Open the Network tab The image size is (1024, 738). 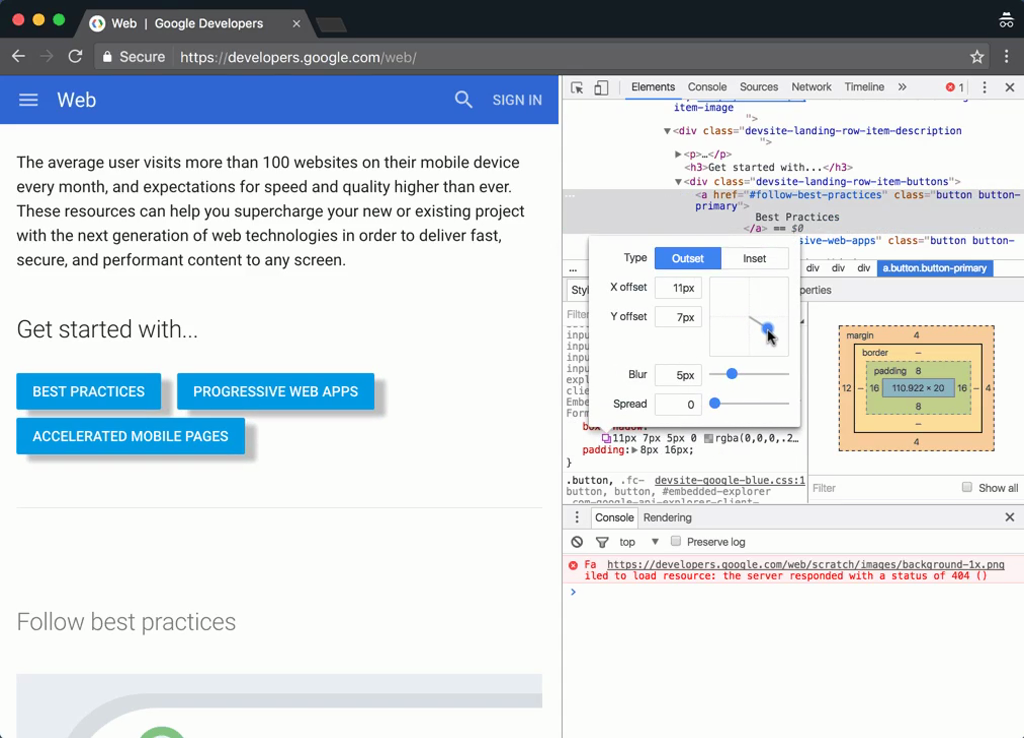point(811,87)
